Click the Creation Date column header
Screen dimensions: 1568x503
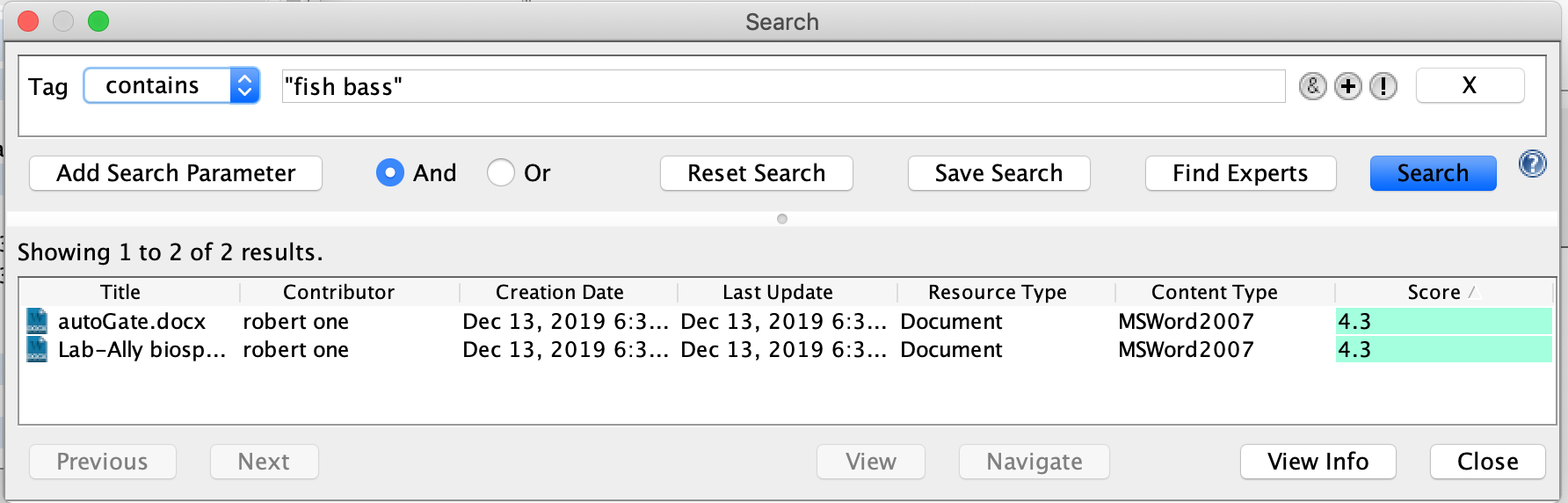coord(559,292)
